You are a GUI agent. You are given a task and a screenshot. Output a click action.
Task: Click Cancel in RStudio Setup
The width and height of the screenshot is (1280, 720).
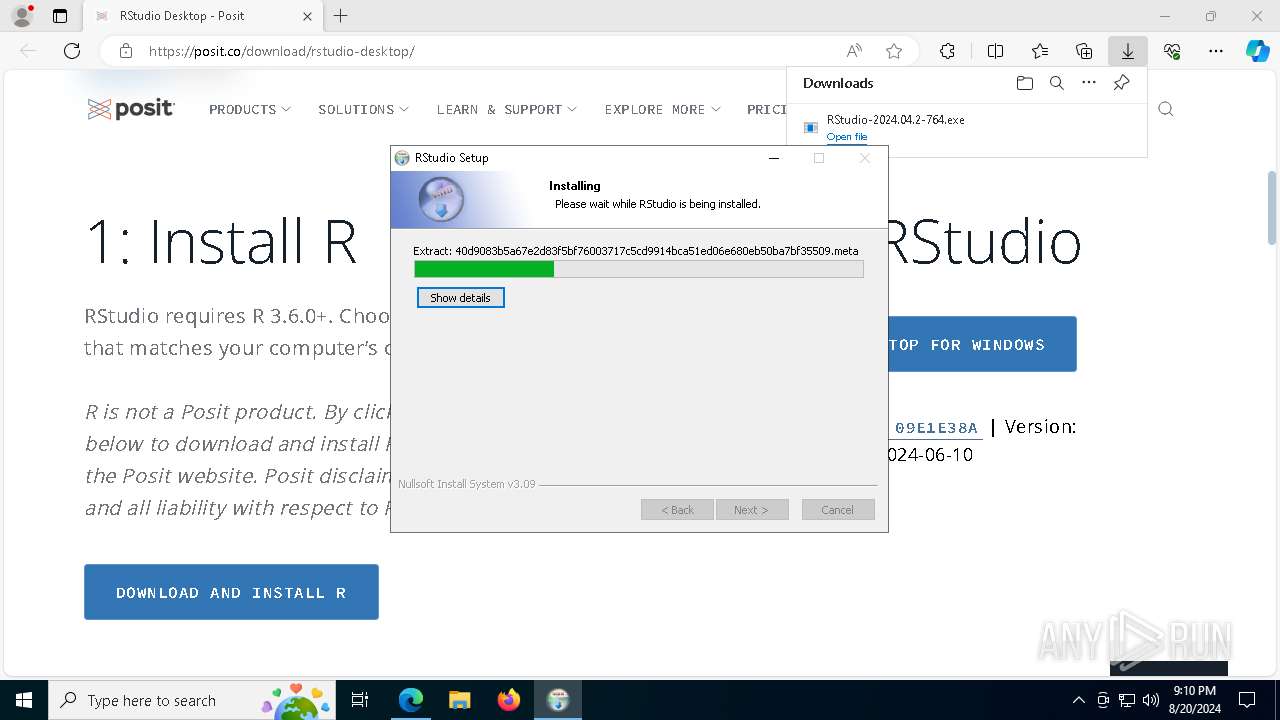point(838,510)
